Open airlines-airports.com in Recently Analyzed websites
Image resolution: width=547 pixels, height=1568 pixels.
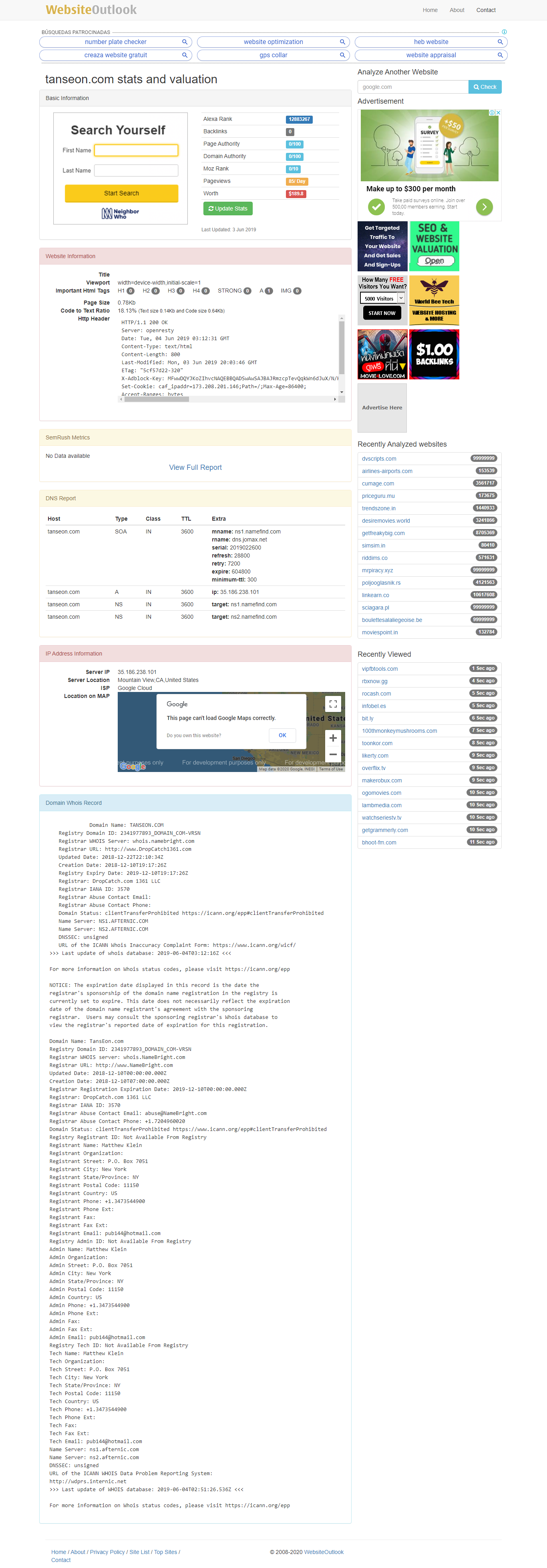pos(387,471)
